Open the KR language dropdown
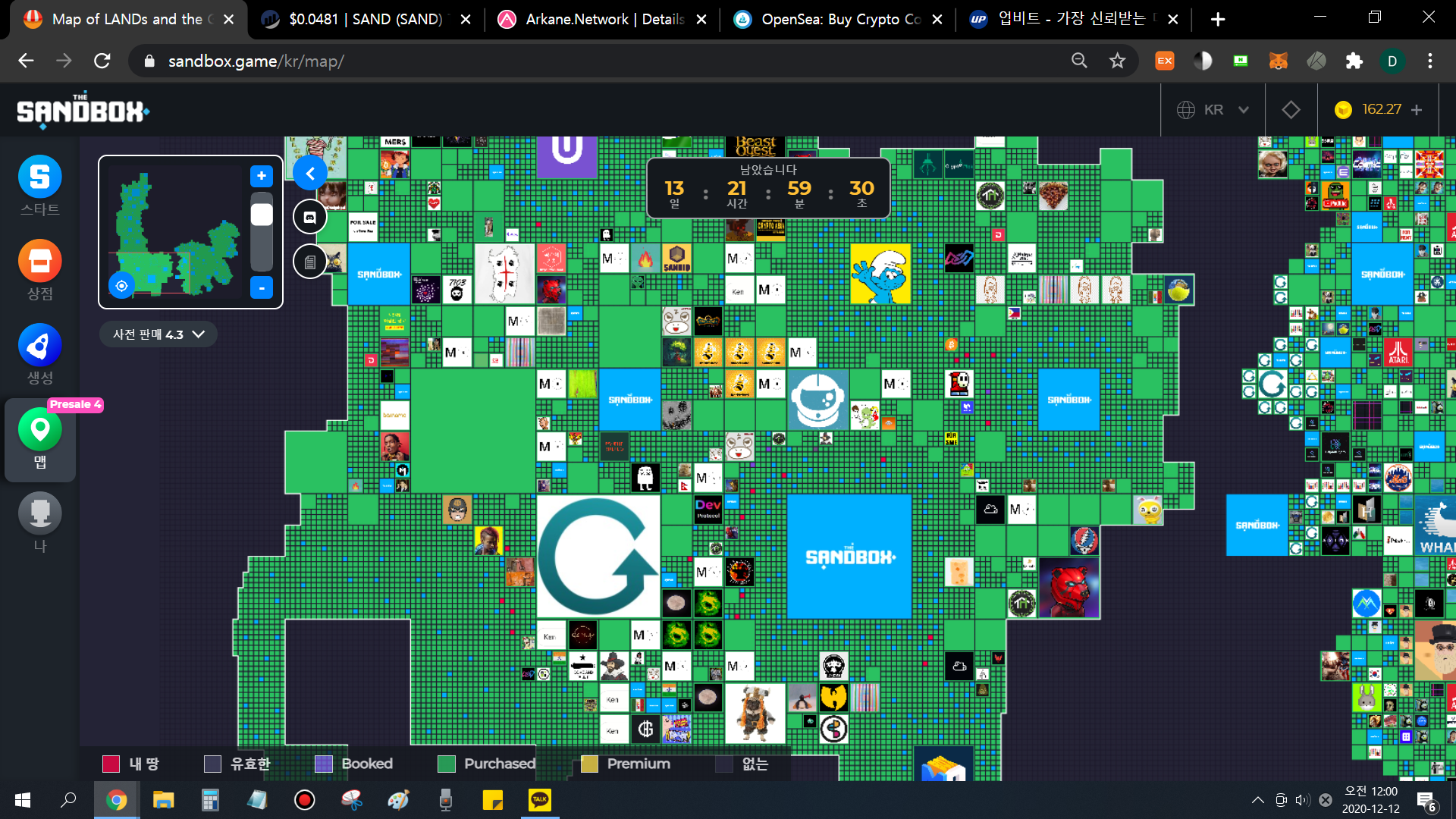This screenshot has width=1456, height=819. [x=1213, y=110]
